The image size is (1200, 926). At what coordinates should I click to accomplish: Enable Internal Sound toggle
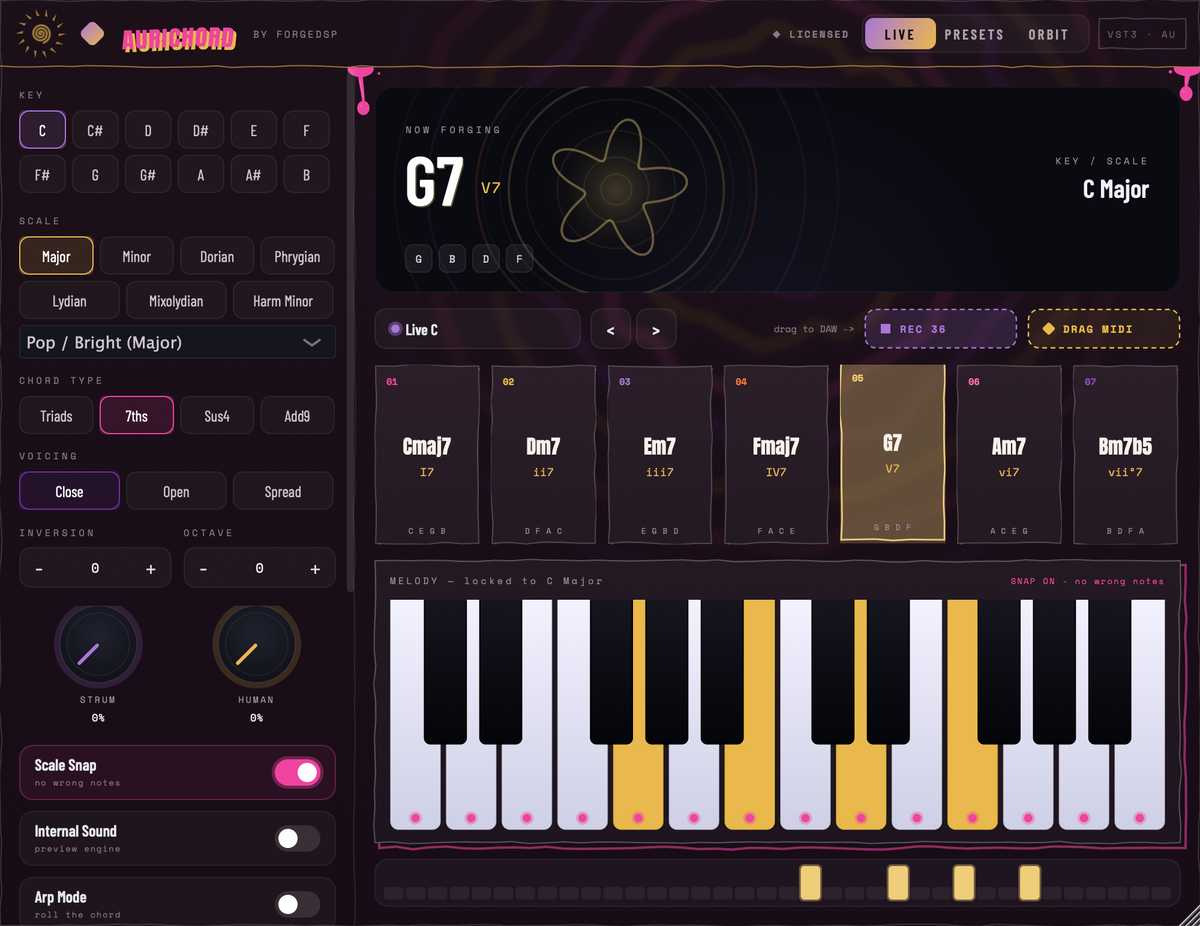tap(298, 838)
